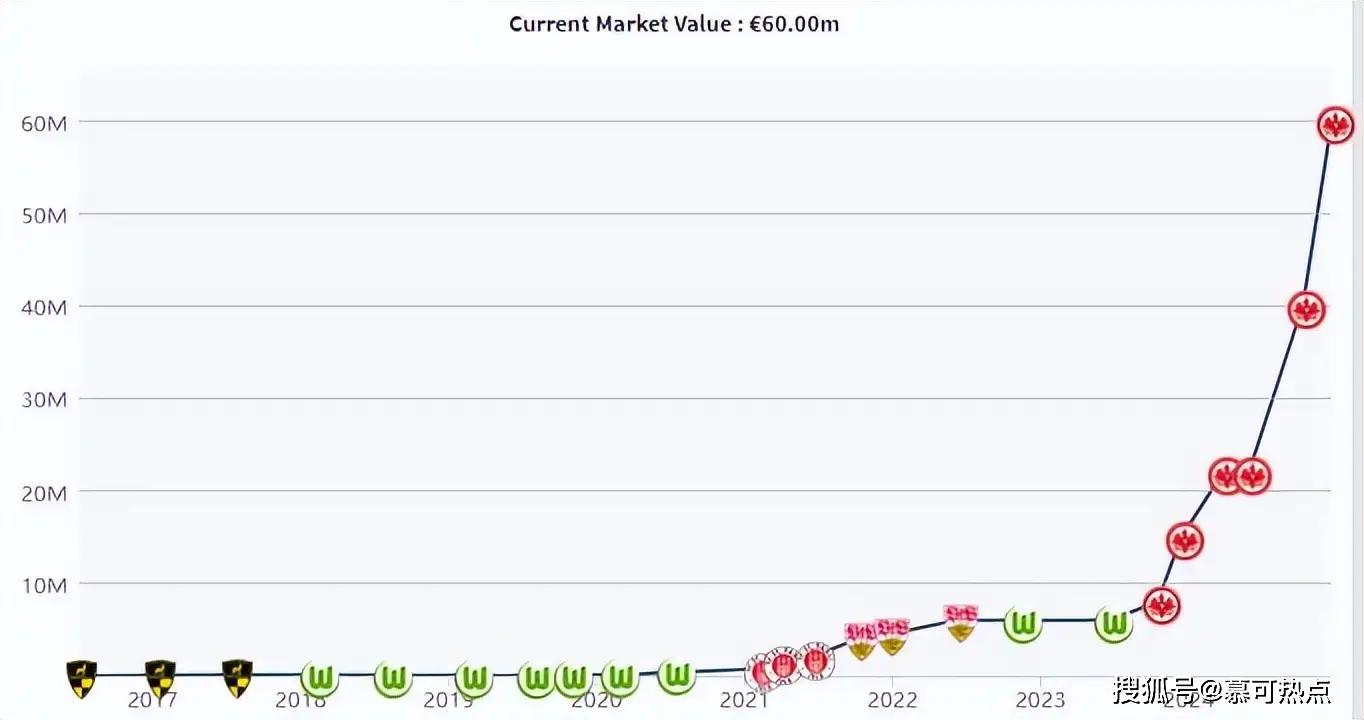Click the left Frankfurt marker of the 20M pair
The height and width of the screenshot is (720, 1364).
(1226, 476)
